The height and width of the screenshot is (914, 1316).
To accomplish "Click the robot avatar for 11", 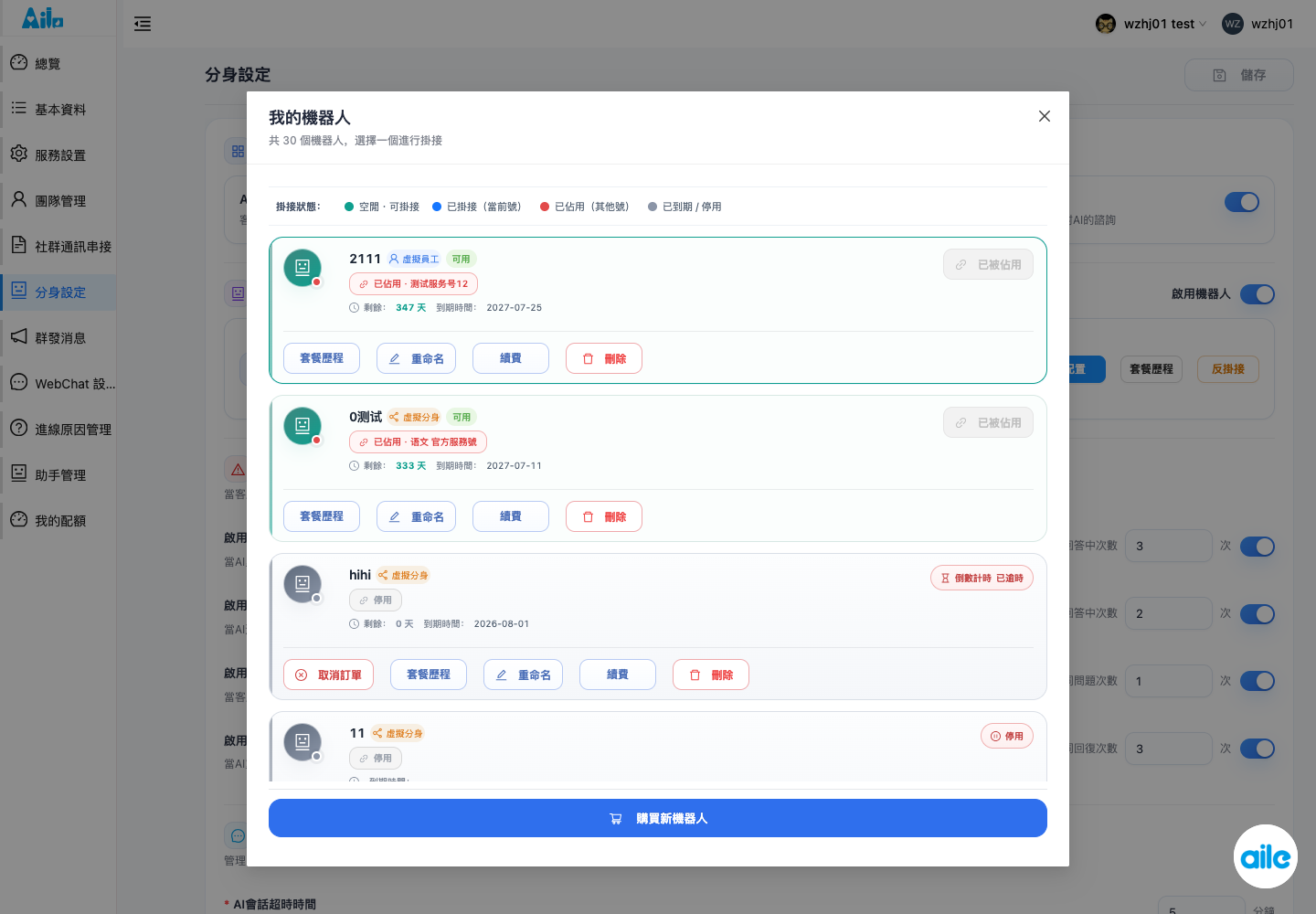I will tap(302, 742).
